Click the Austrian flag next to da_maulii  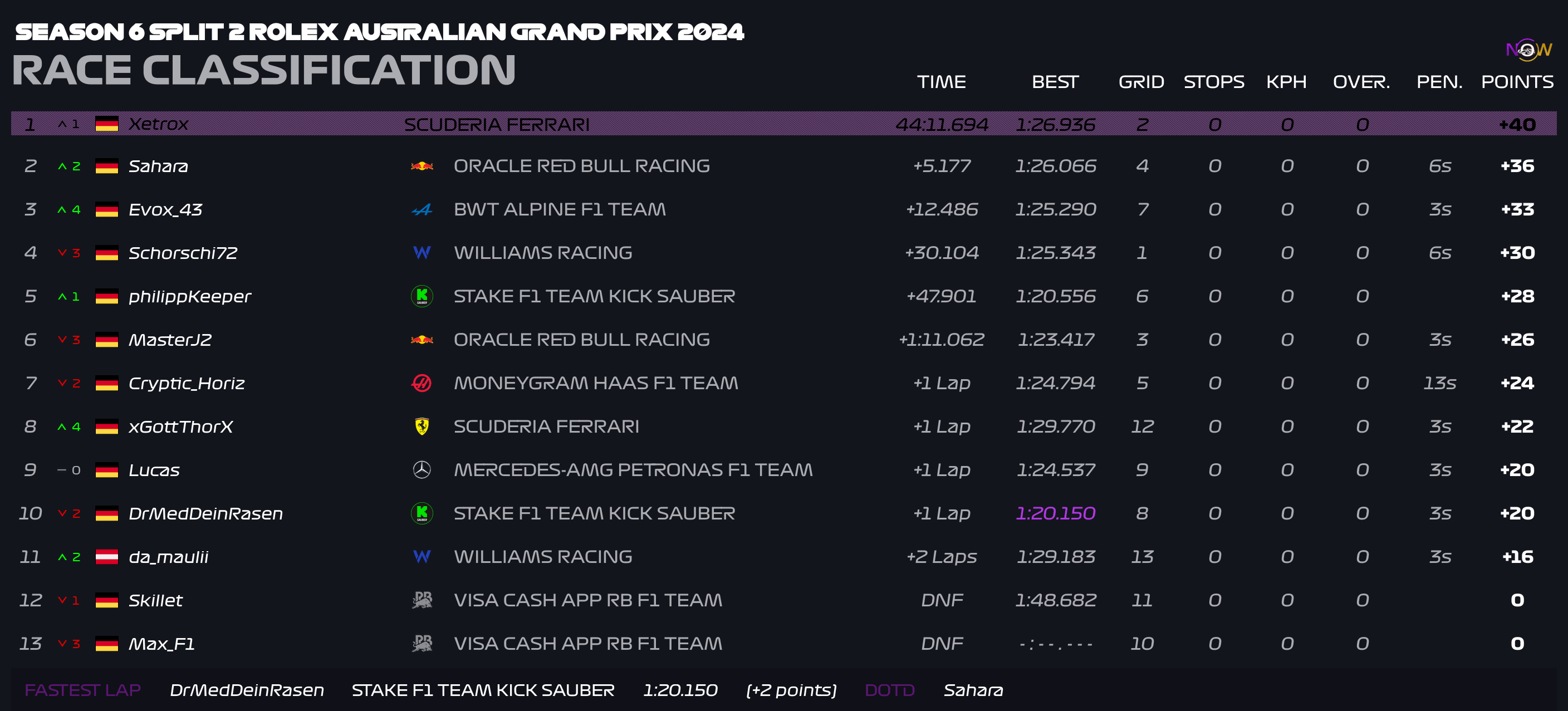tap(106, 557)
